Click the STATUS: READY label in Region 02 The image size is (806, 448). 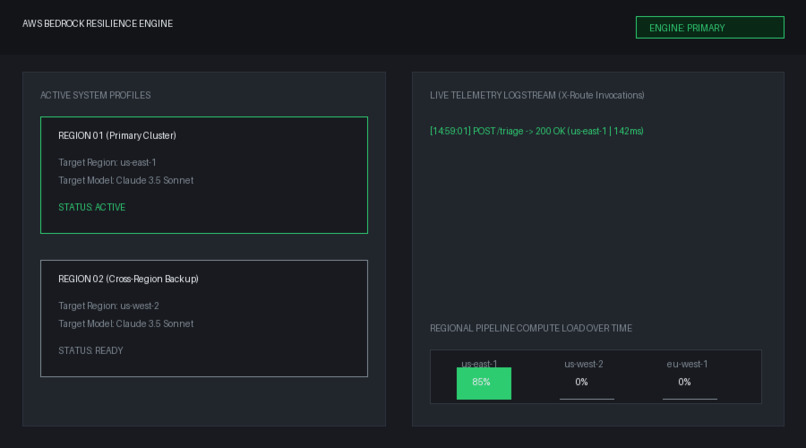(90, 350)
